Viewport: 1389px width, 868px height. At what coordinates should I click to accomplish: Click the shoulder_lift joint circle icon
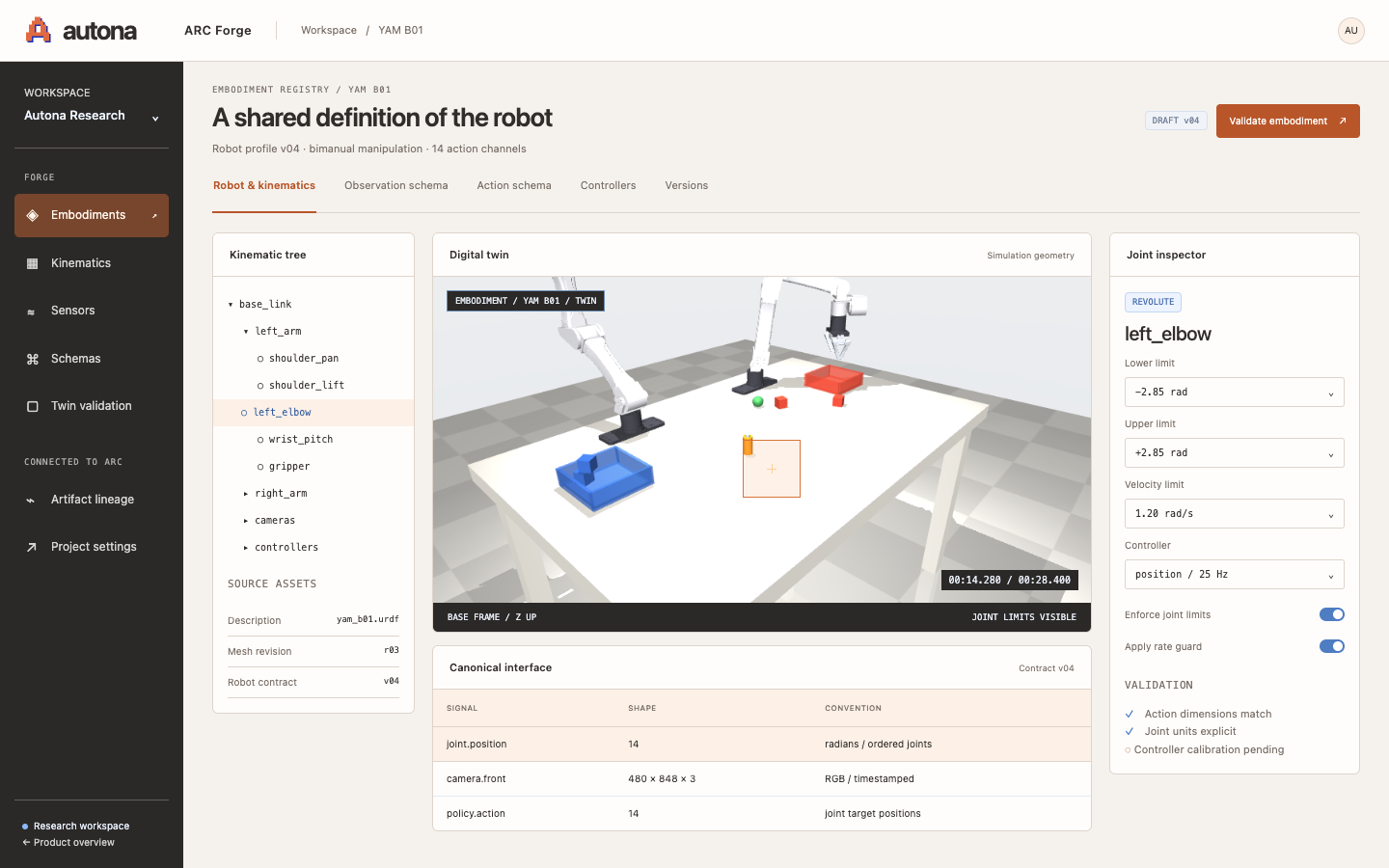click(260, 386)
